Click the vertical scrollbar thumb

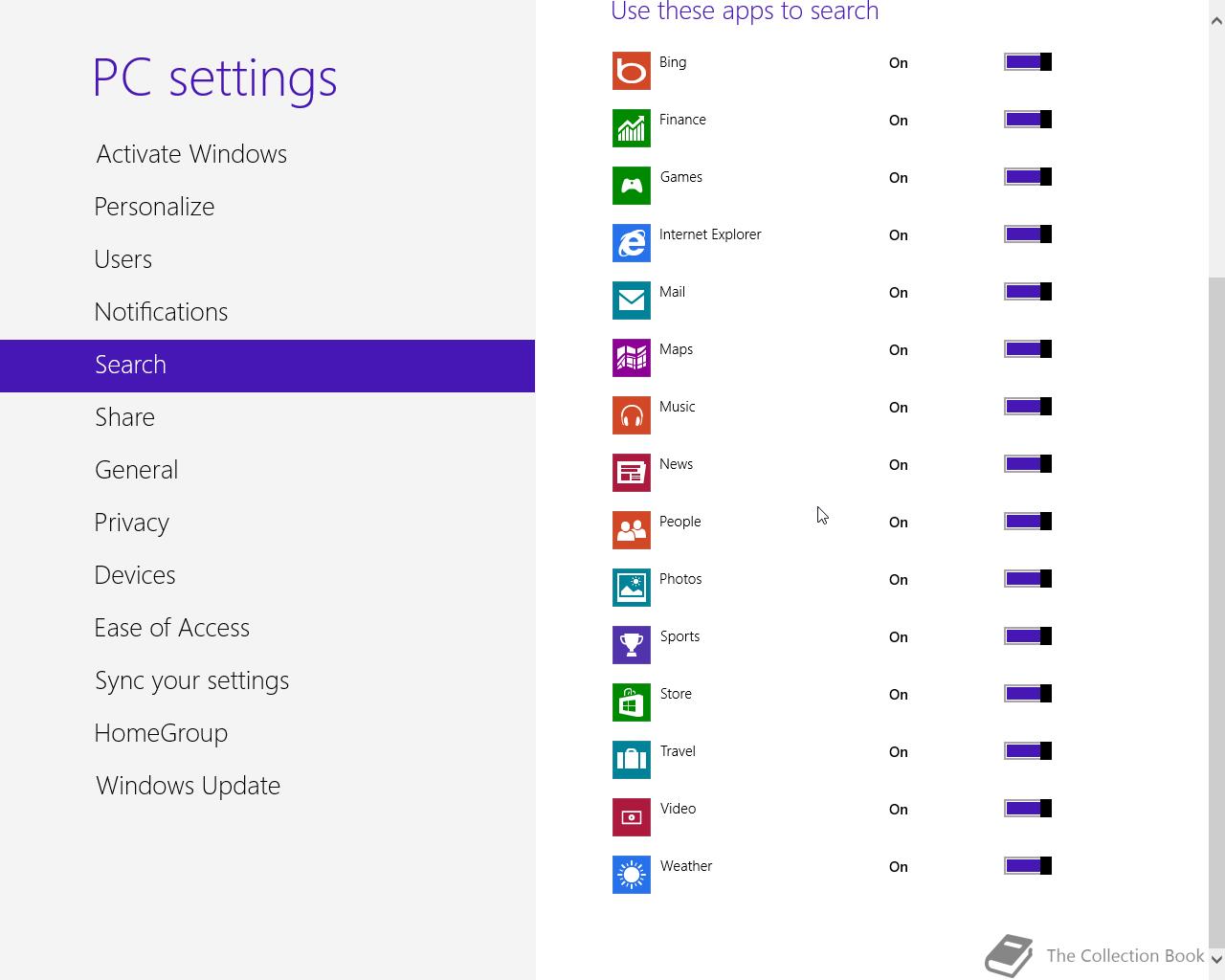(x=1216, y=612)
